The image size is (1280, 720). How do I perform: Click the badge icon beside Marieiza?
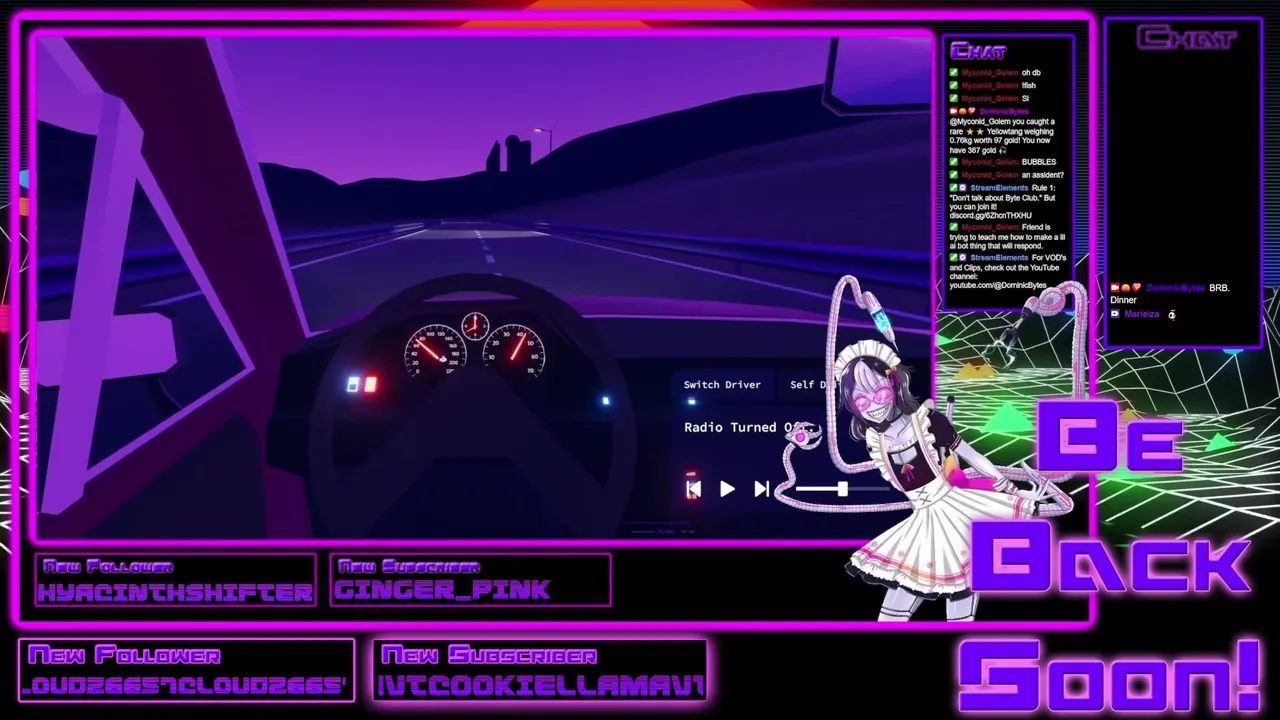tap(1115, 314)
